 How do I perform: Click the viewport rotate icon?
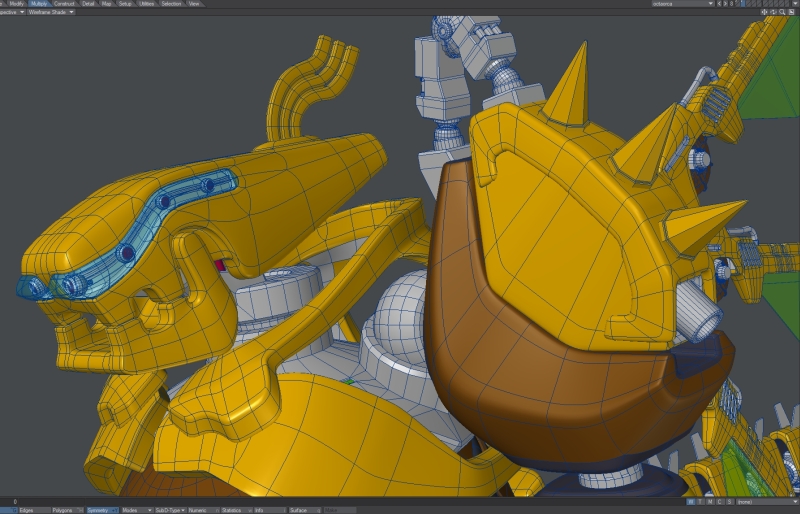774,12
